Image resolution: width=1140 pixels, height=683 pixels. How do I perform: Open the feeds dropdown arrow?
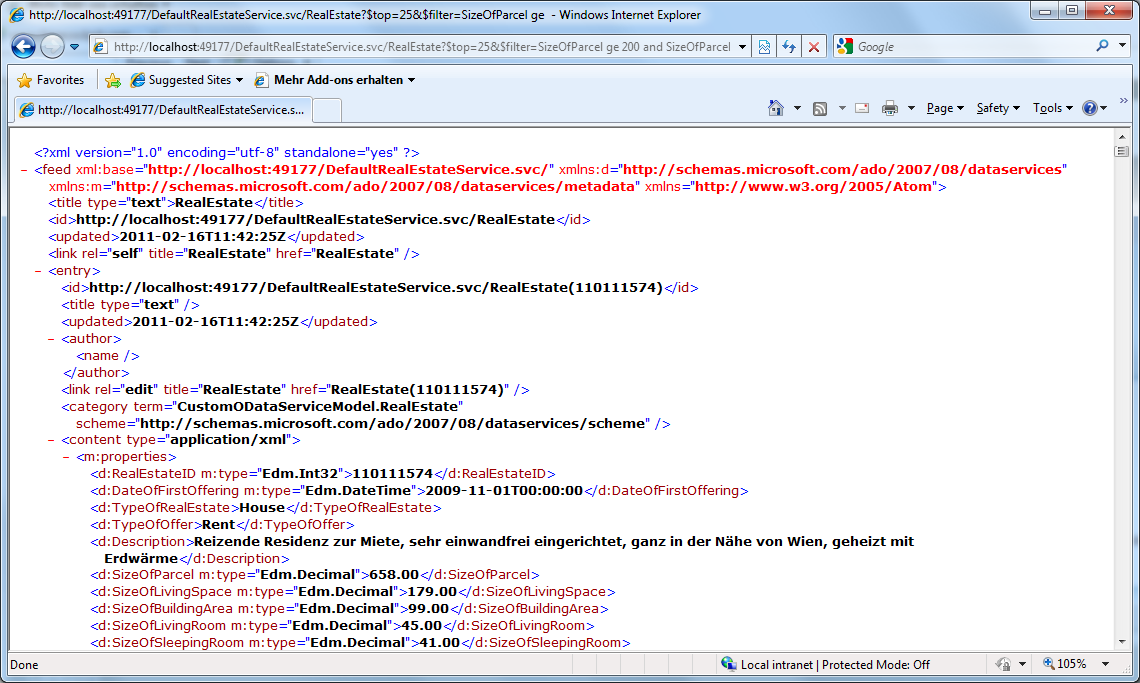pos(842,108)
